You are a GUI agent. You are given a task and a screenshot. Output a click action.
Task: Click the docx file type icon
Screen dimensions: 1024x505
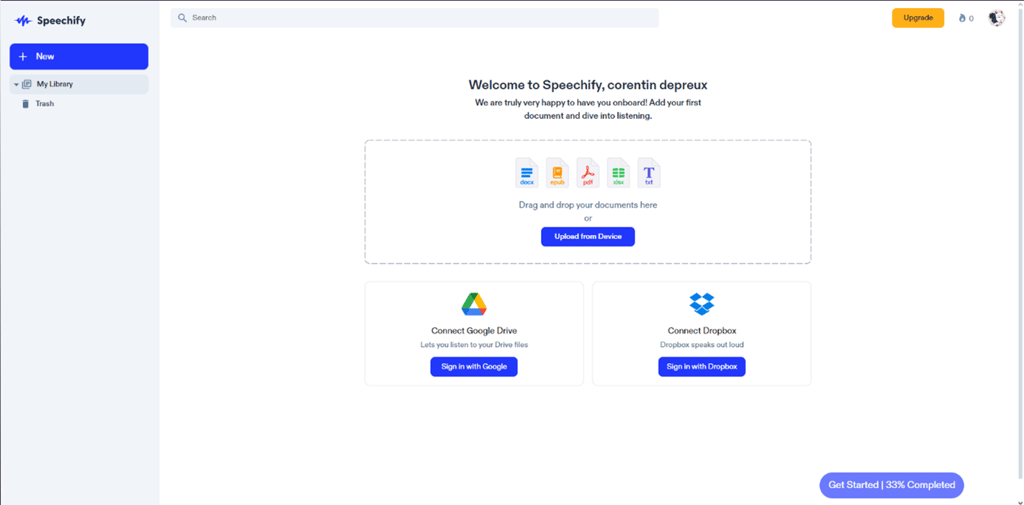(527, 173)
